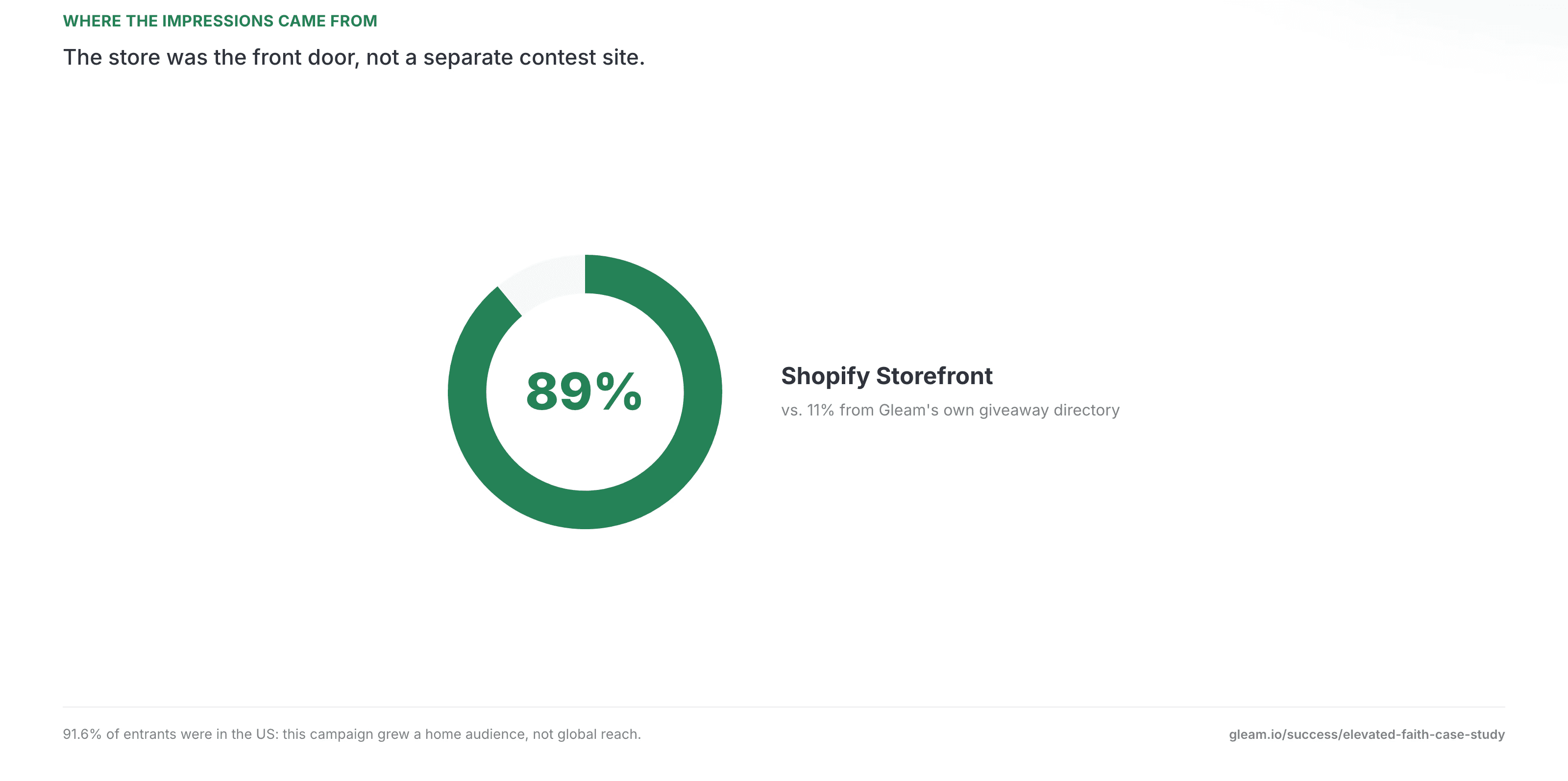Open the gleam.io success case study link

pyautogui.click(x=1367, y=734)
